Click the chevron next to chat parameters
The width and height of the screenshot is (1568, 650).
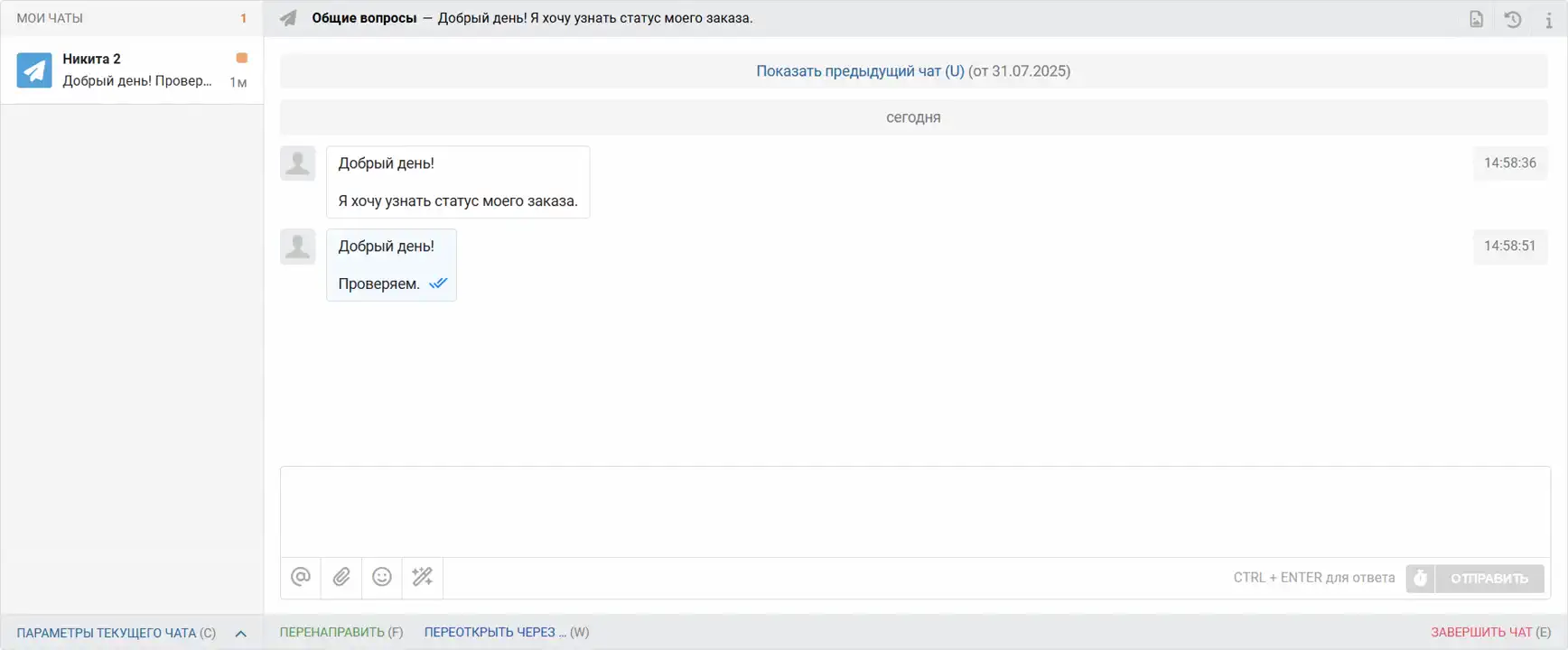(x=240, y=633)
